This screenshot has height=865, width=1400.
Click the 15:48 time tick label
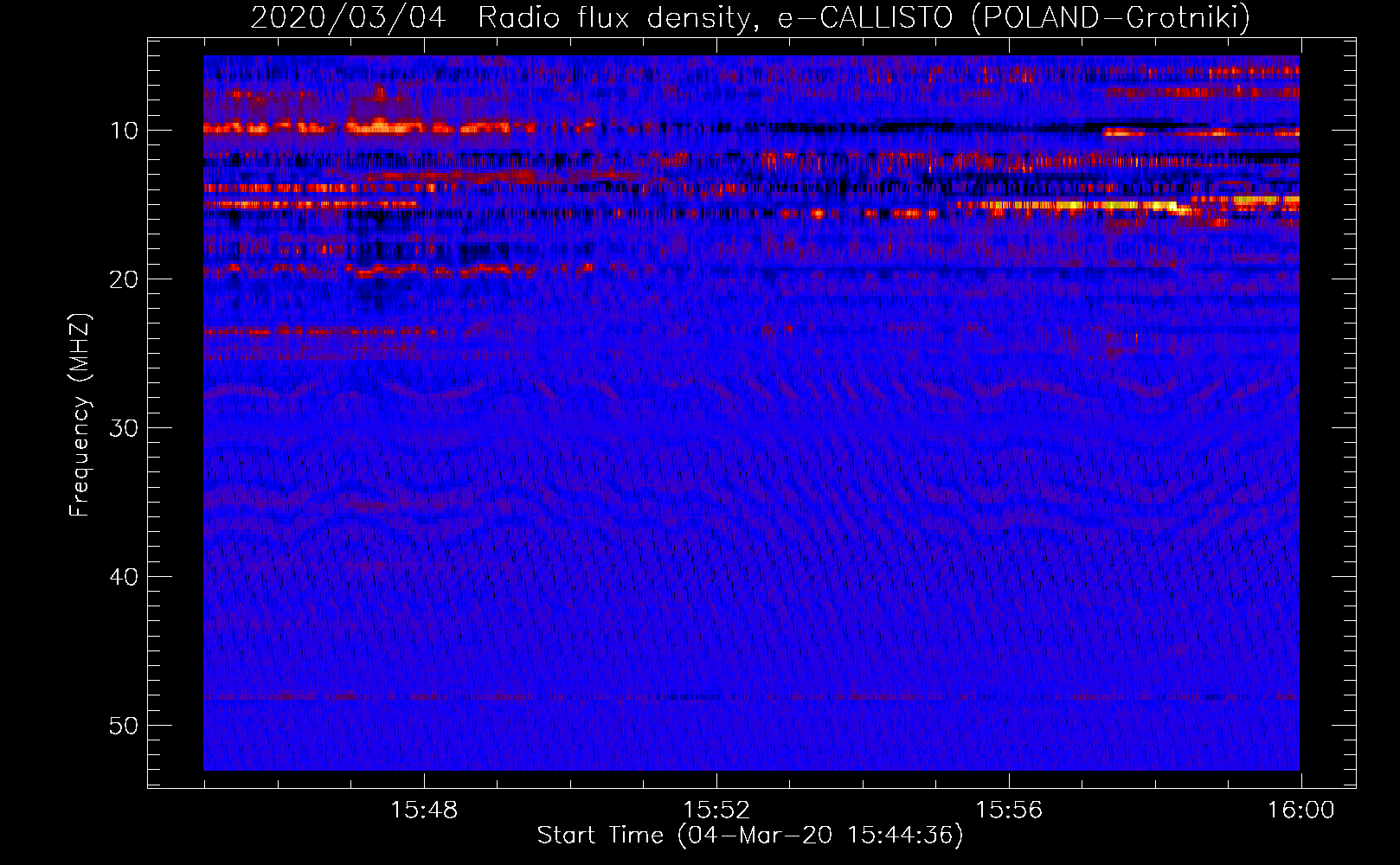pyautogui.click(x=424, y=811)
